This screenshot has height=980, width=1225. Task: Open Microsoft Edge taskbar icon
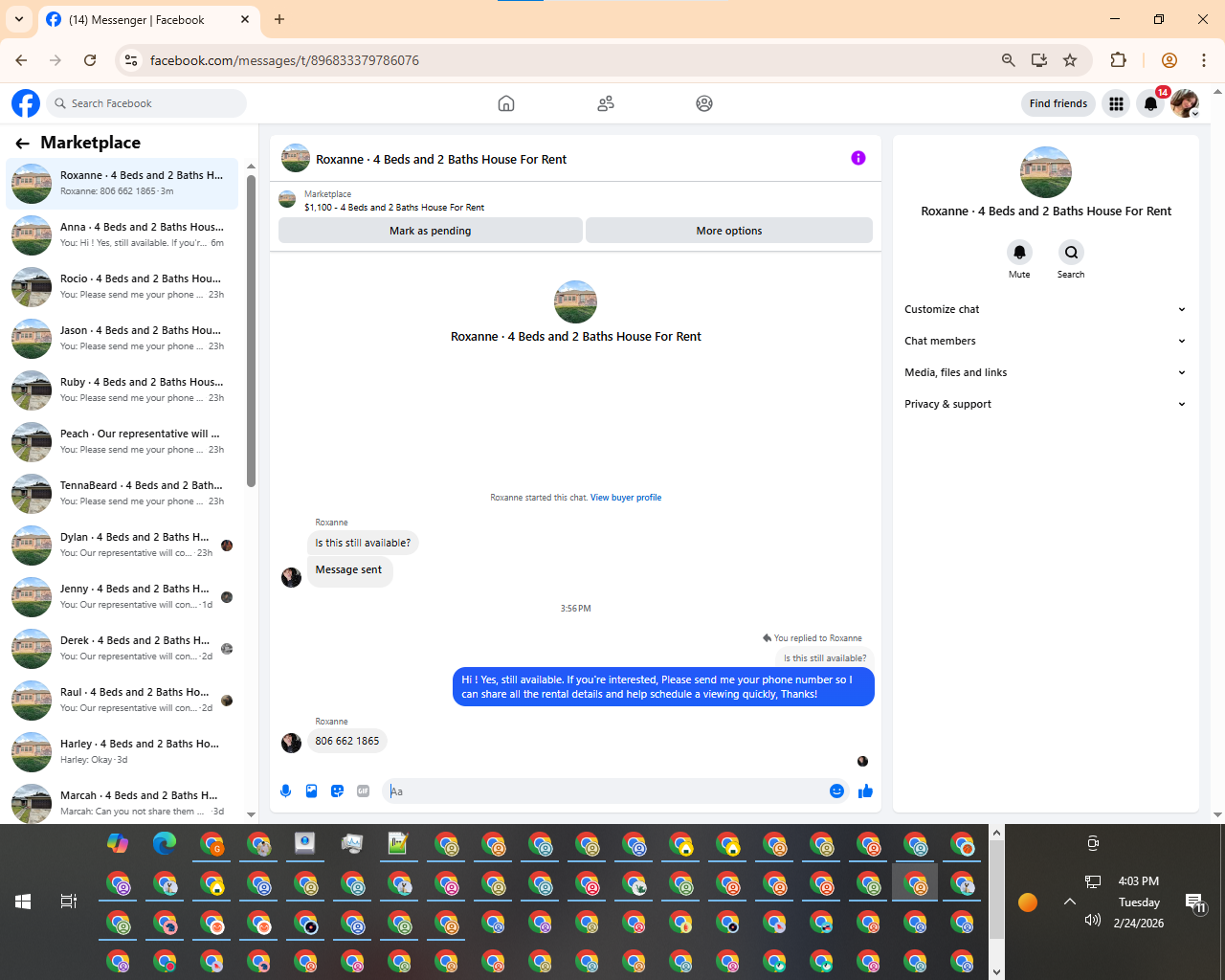(x=165, y=843)
